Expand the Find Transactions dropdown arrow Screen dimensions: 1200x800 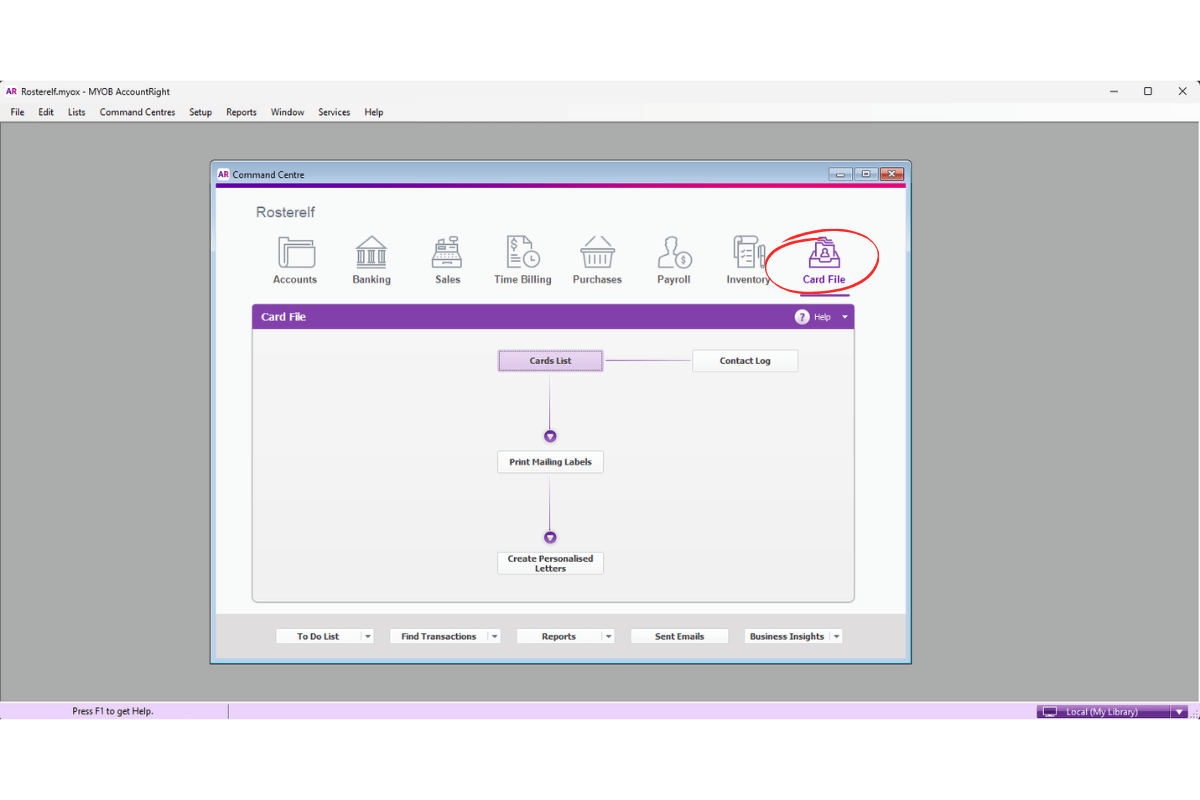pyautogui.click(x=495, y=636)
